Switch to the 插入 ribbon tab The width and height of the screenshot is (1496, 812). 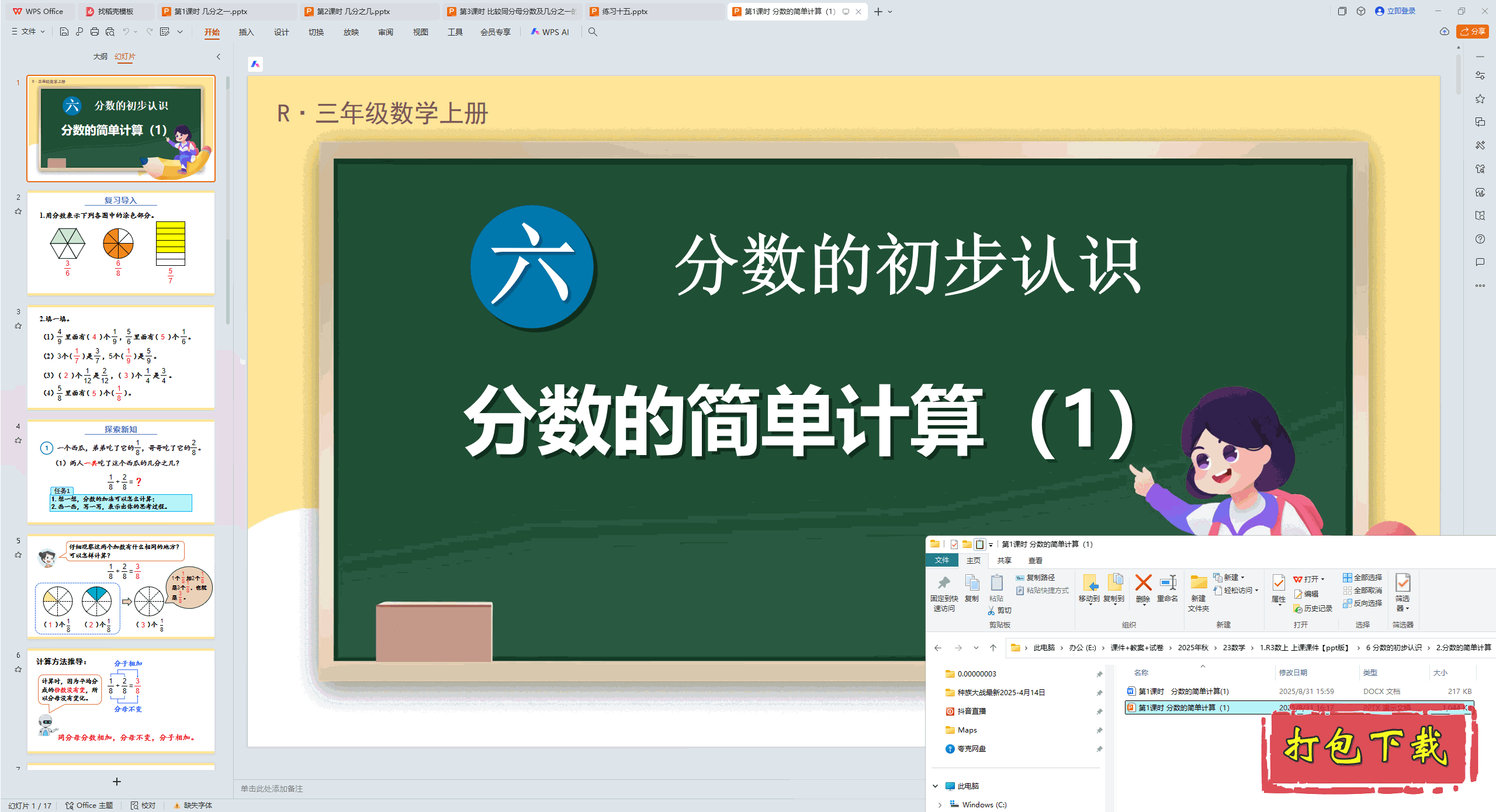click(x=246, y=32)
